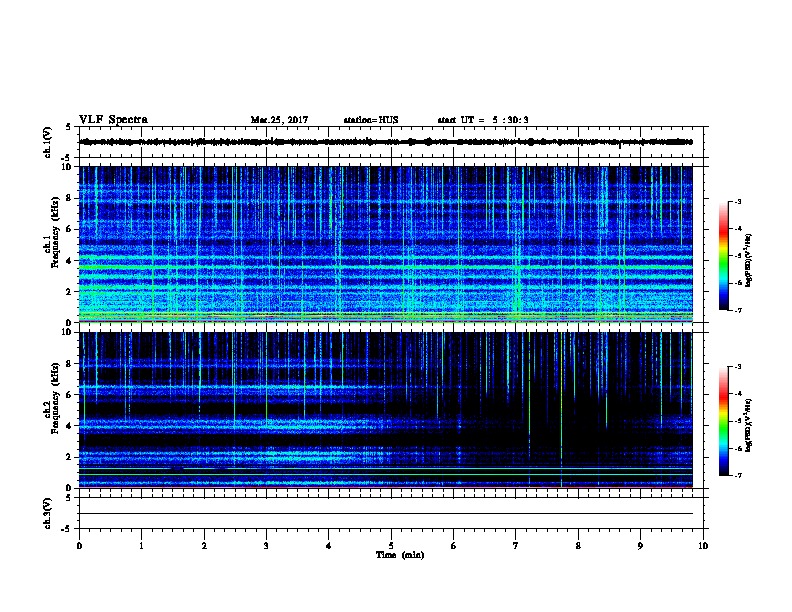Viewport: 792px width, 612px height.
Task: Click the 6 minute time axis tick label
Action: click(454, 546)
